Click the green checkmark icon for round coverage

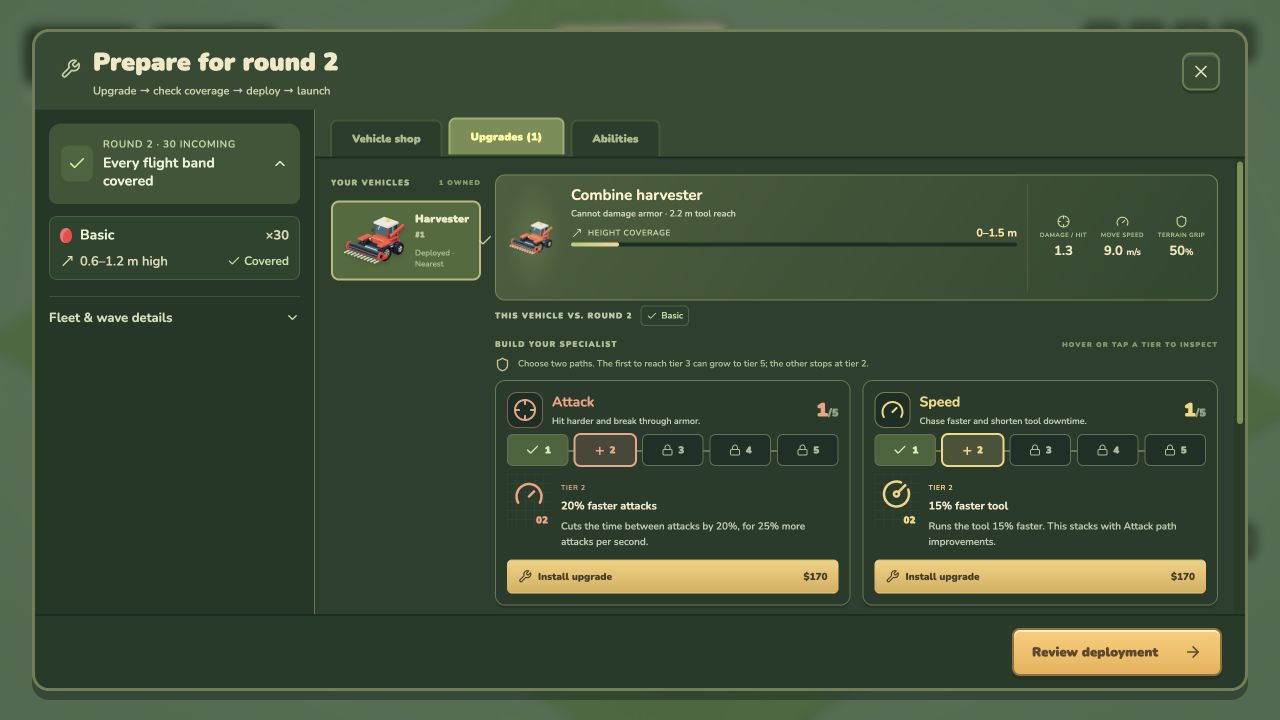point(77,164)
